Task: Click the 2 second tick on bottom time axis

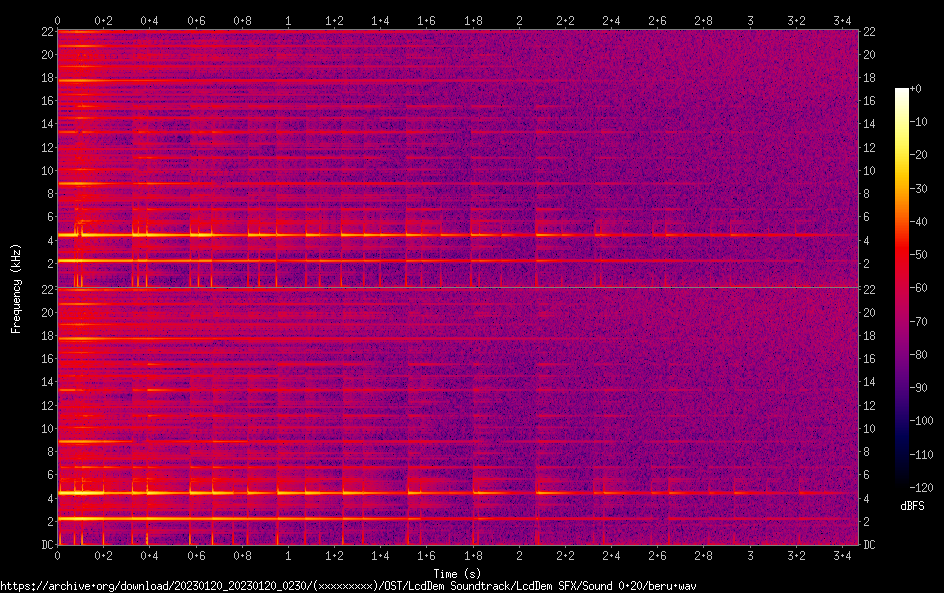Action: (x=519, y=555)
